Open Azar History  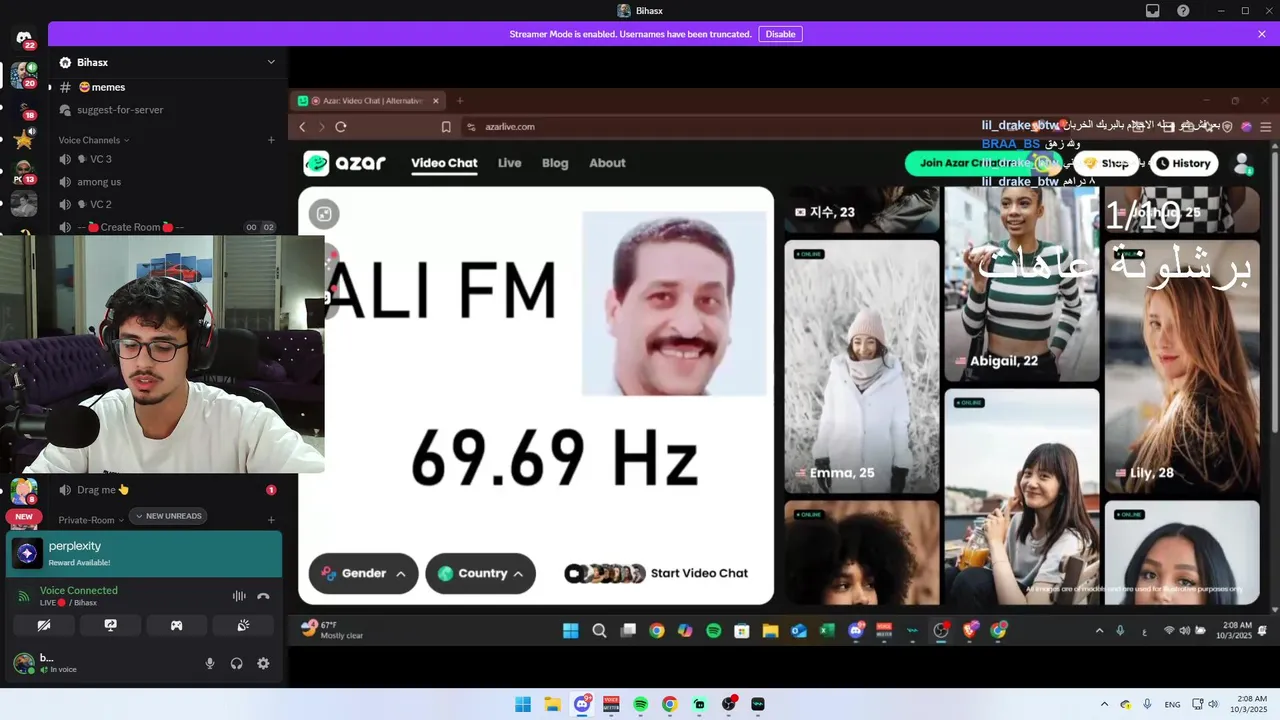[x=1183, y=163]
